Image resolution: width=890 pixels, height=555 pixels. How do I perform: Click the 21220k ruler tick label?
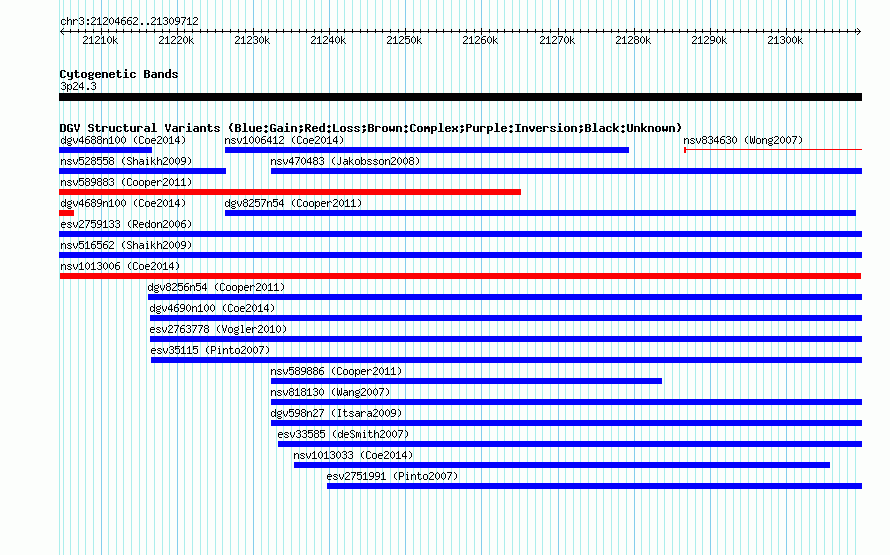coord(177,40)
